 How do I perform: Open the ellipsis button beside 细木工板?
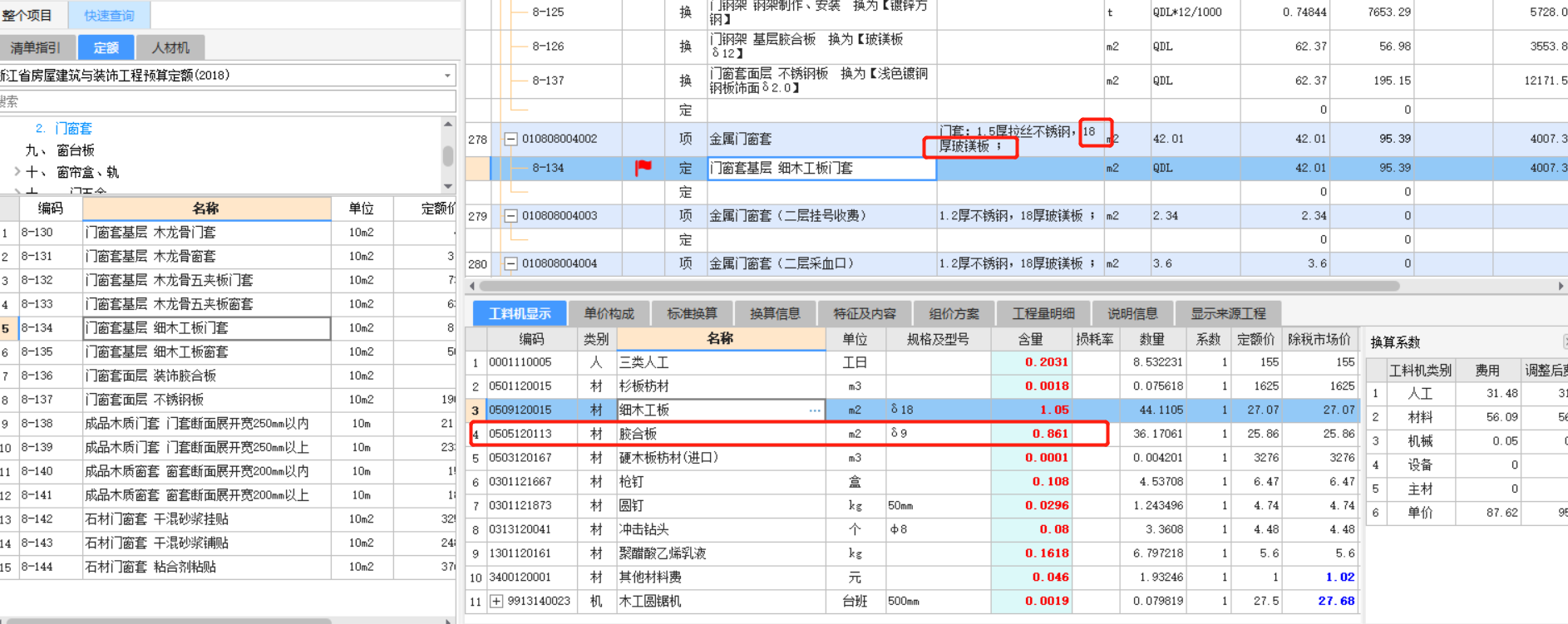[815, 410]
